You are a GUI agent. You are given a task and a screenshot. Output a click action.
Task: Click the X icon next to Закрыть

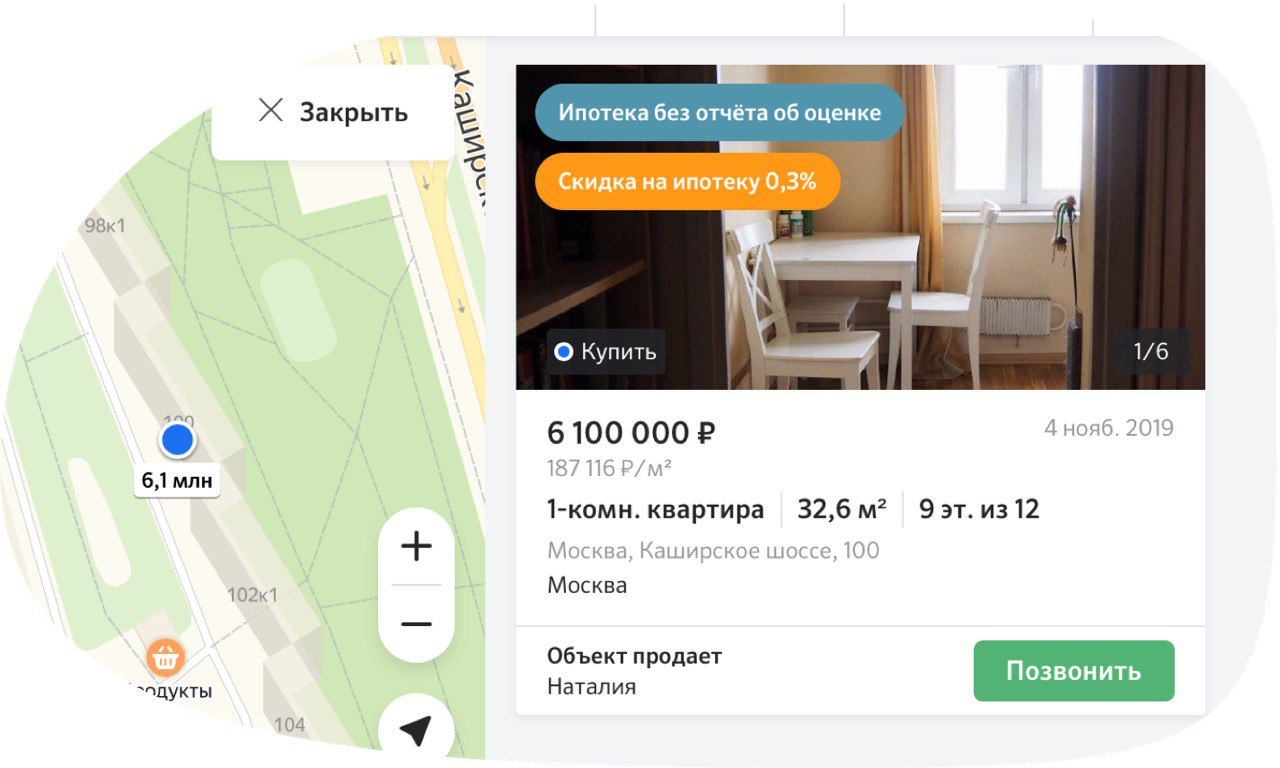point(271,110)
